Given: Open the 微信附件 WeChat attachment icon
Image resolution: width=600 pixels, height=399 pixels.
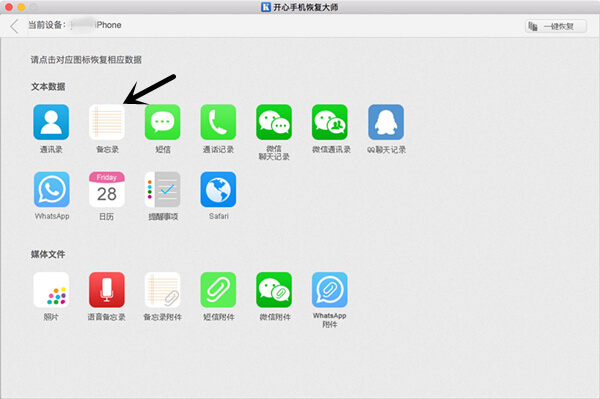Looking at the screenshot, I should point(274,290).
